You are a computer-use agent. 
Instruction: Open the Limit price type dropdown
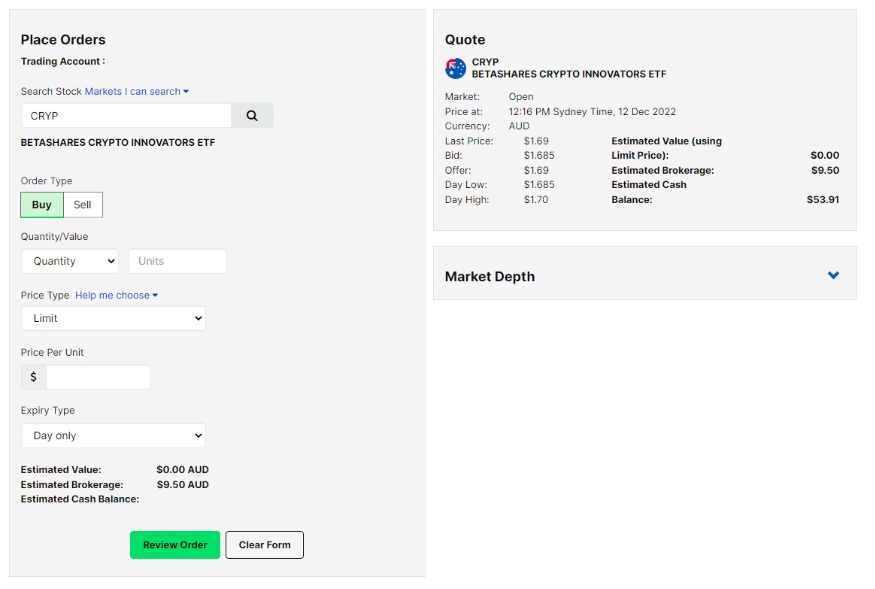(113, 318)
